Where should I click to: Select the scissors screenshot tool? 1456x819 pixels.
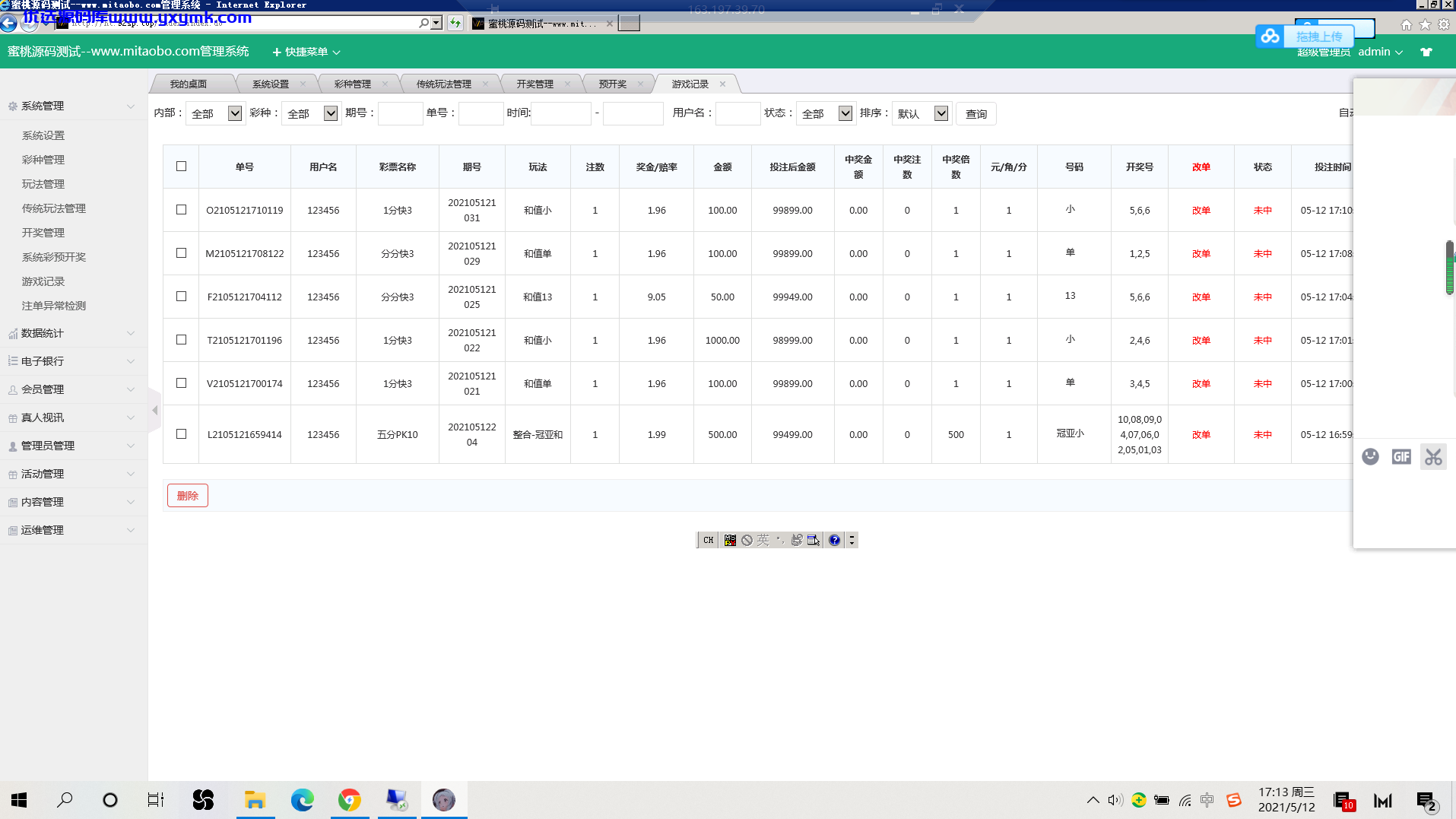[1433, 457]
